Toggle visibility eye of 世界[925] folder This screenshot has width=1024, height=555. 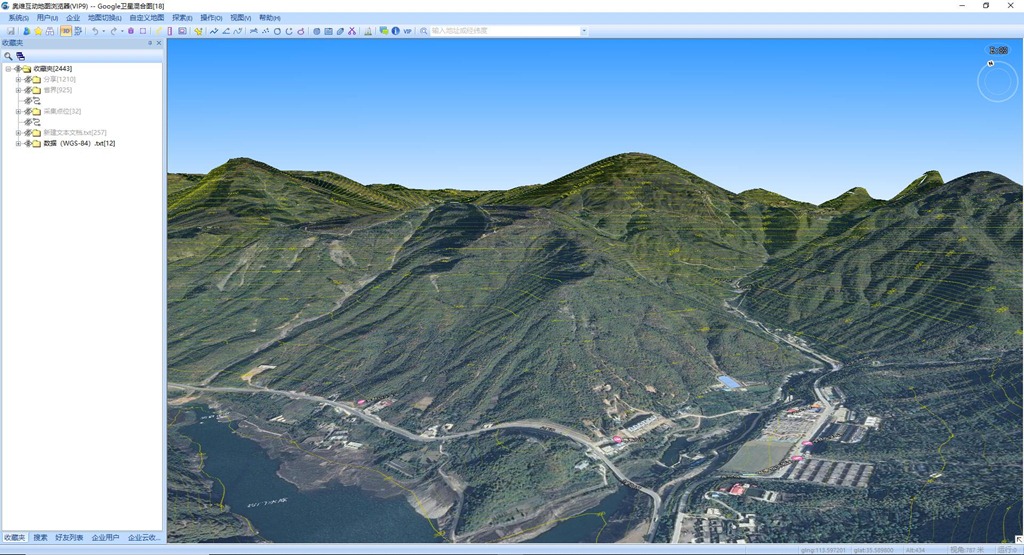click(28, 90)
